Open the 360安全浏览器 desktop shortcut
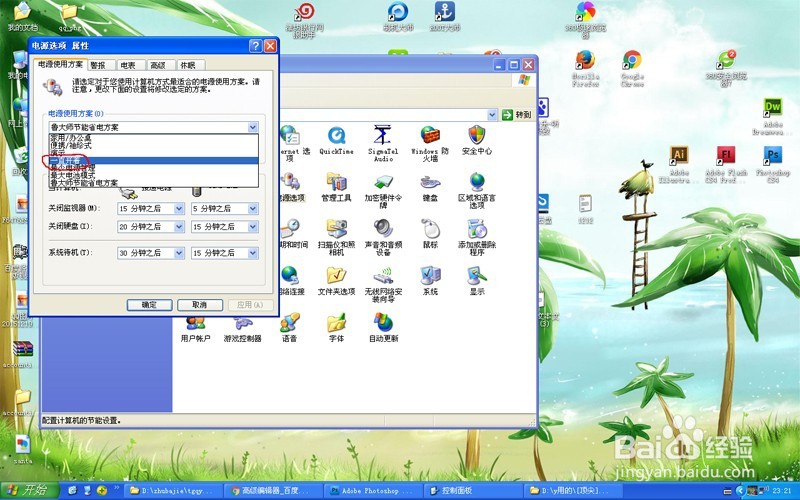This screenshot has width=800, height=500. 726,69
